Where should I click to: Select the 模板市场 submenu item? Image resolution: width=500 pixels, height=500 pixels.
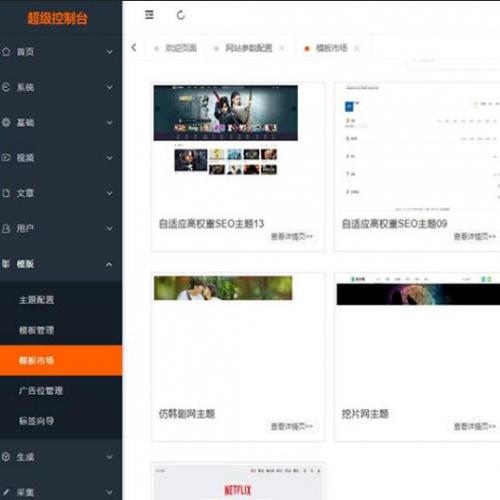pyautogui.click(x=61, y=360)
